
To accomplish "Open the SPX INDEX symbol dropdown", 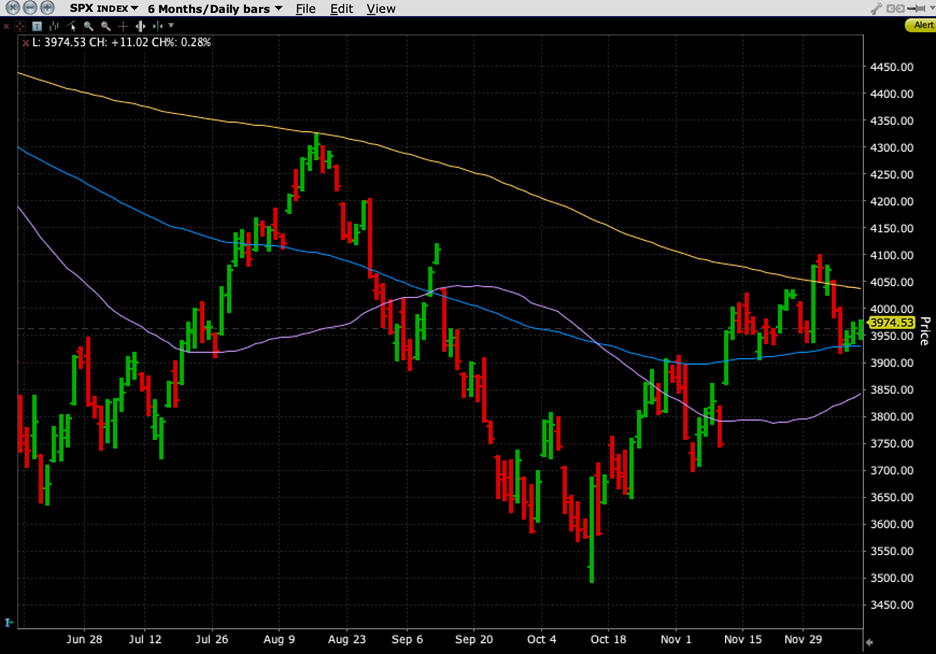I will pos(104,8).
